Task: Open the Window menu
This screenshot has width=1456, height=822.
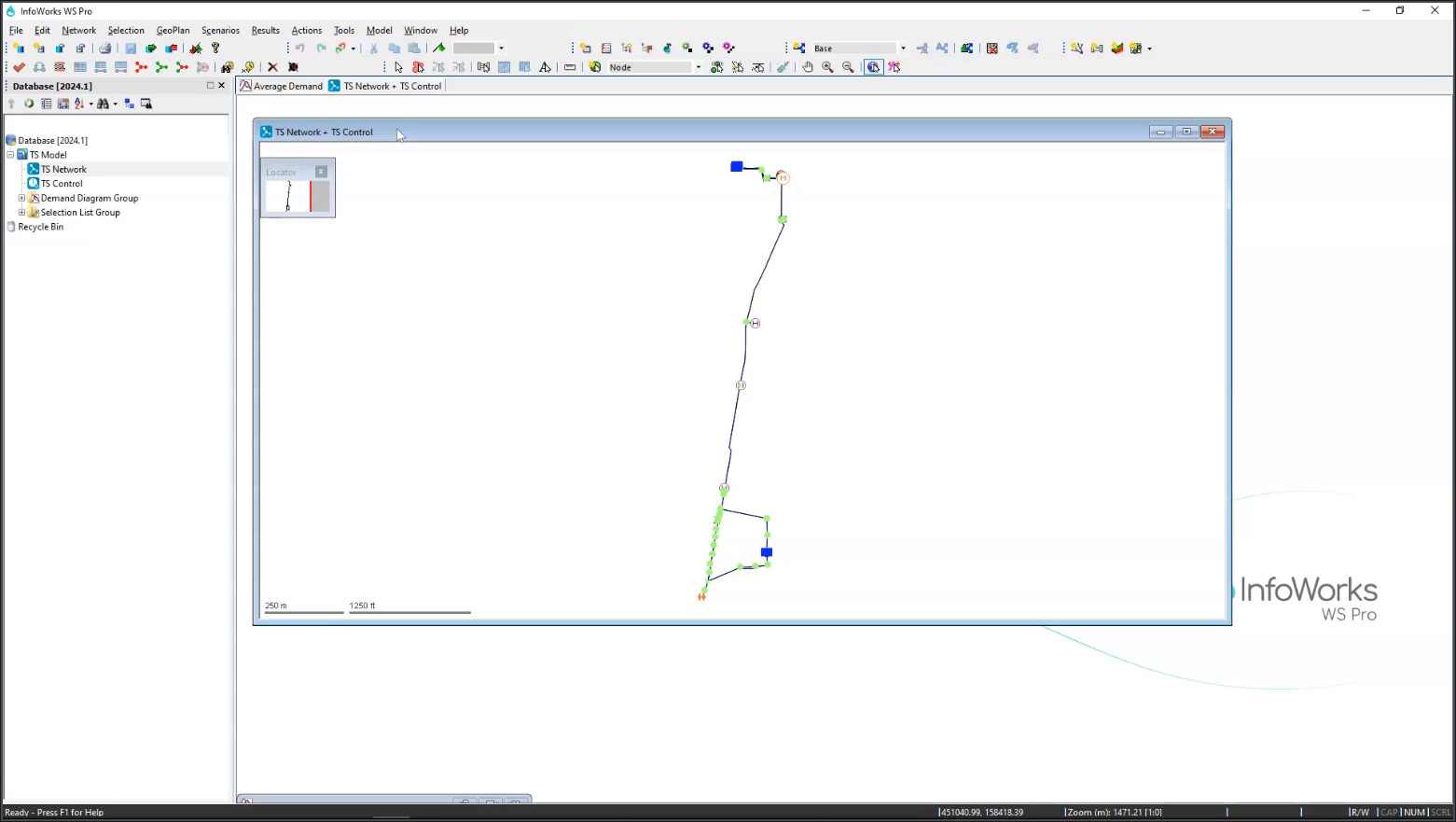Action: (421, 30)
